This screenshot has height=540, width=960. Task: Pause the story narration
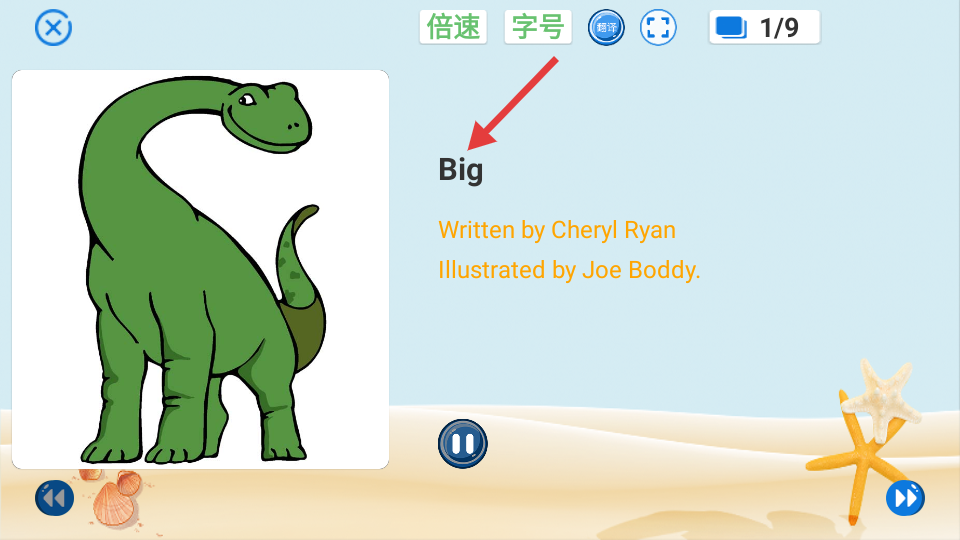click(x=463, y=444)
